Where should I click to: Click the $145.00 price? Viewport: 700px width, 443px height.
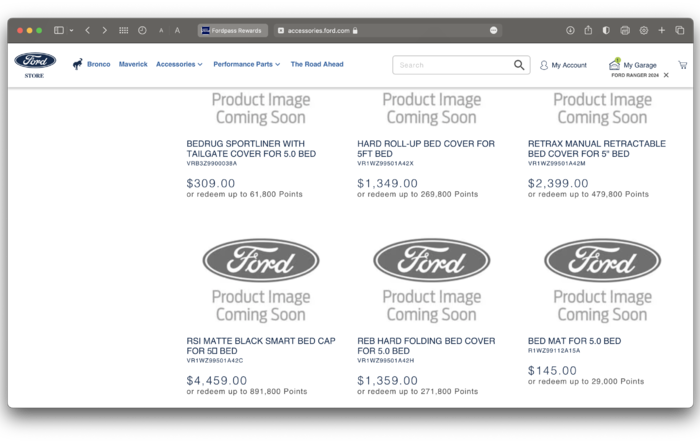click(552, 371)
